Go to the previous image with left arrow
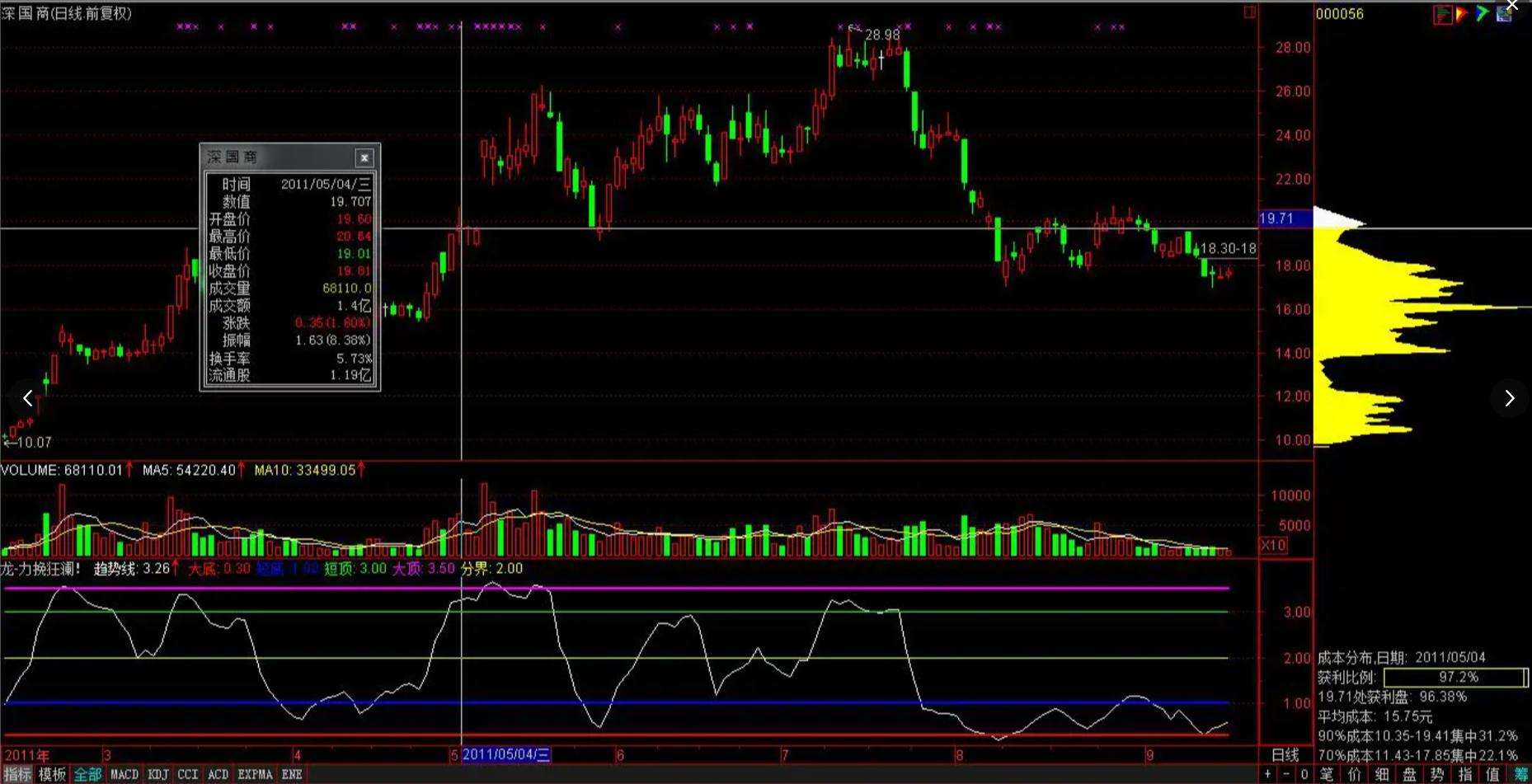This screenshot has height=784, width=1532. (28, 399)
